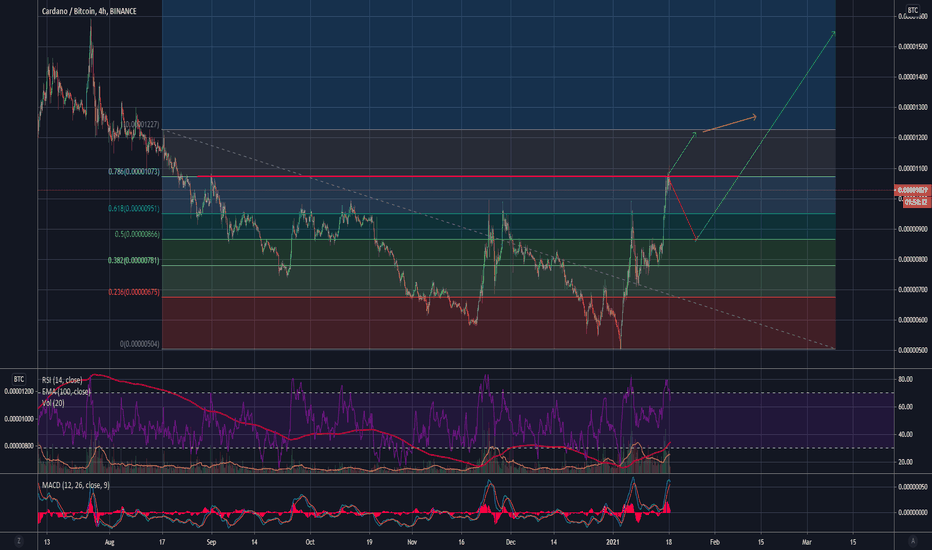Image resolution: width=932 pixels, height=550 pixels.
Task: Click the 0.382(0.00000781) Fibonacci level label
Action: point(134,260)
